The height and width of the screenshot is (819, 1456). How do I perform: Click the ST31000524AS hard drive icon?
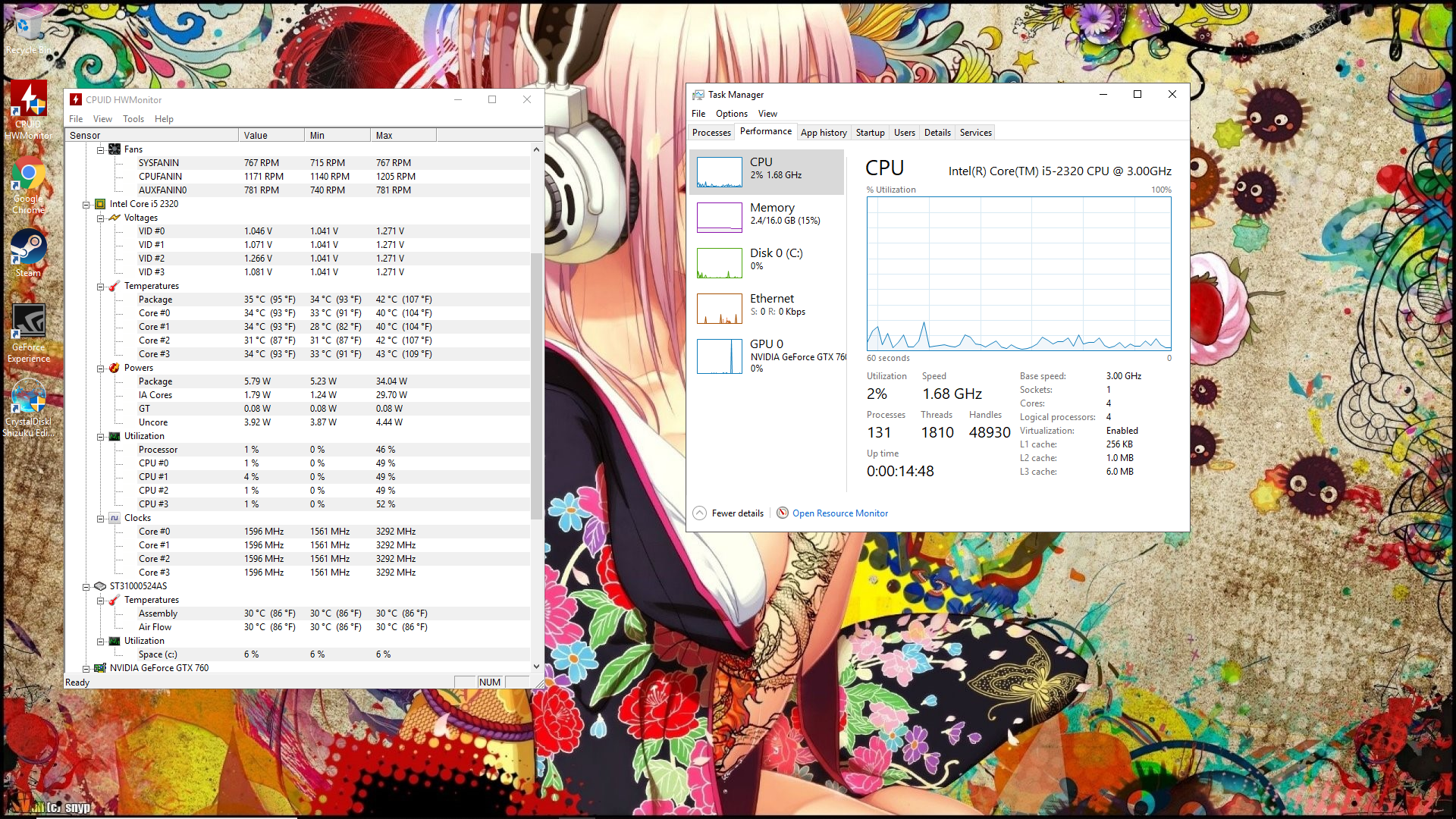100,586
